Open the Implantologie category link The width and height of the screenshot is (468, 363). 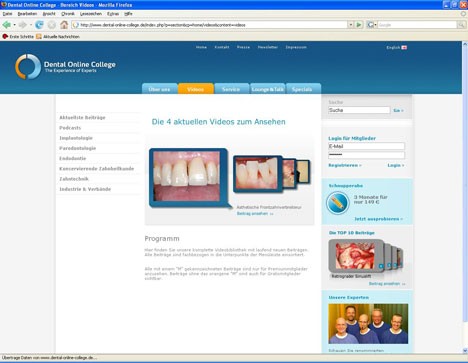[76, 138]
